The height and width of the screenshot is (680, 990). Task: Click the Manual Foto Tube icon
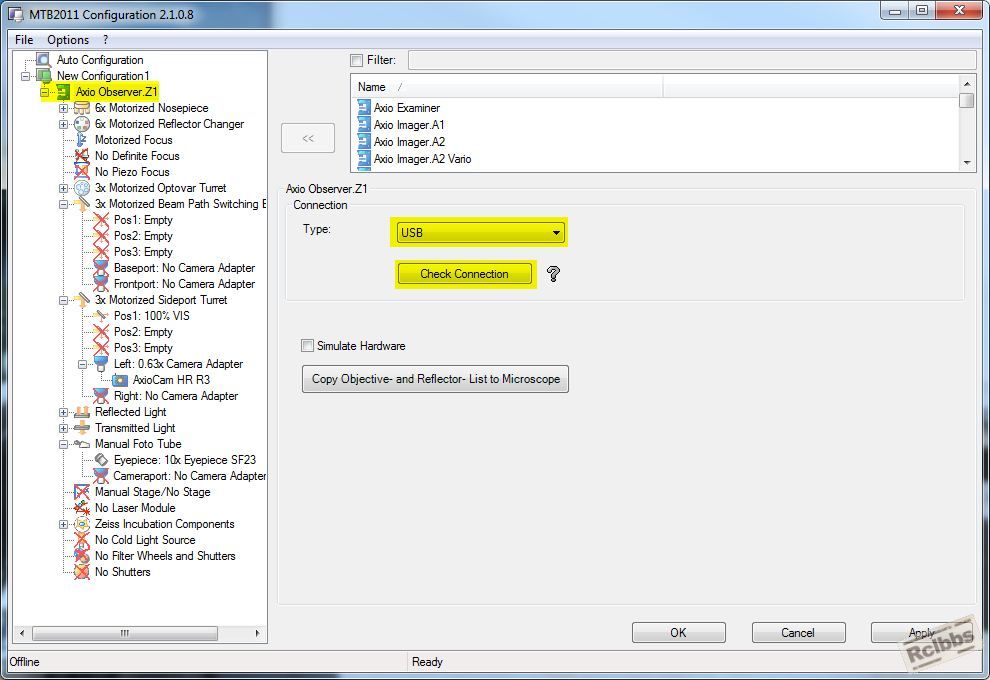(x=81, y=444)
